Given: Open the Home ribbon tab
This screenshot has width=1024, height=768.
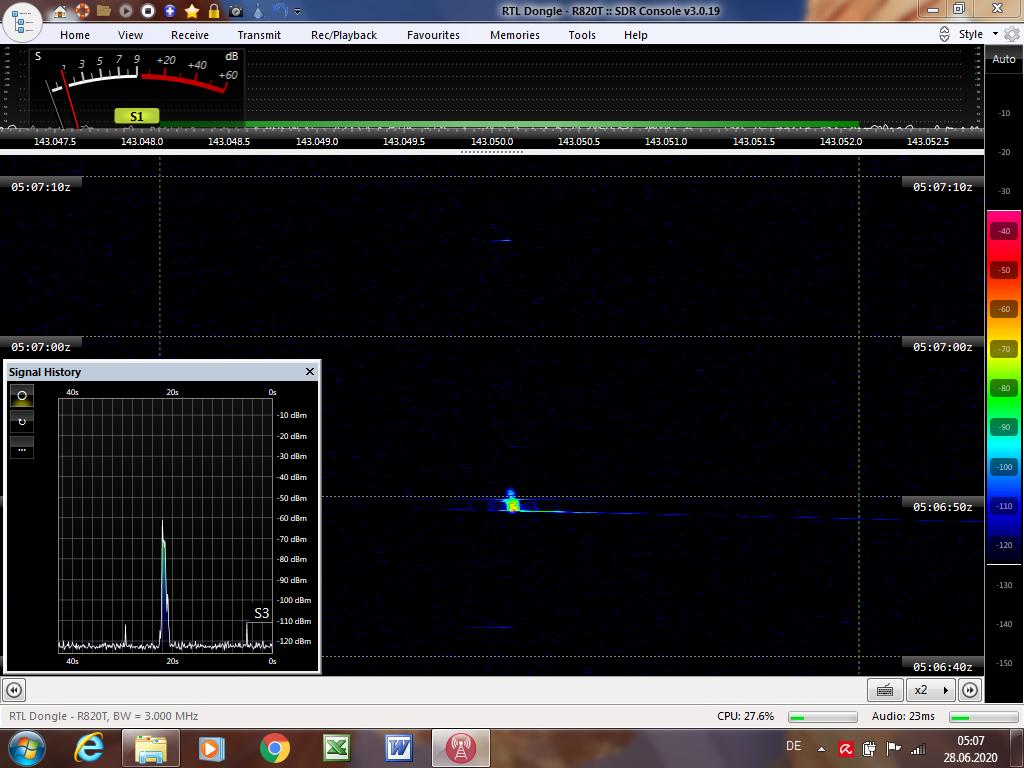Looking at the screenshot, I should [75, 35].
